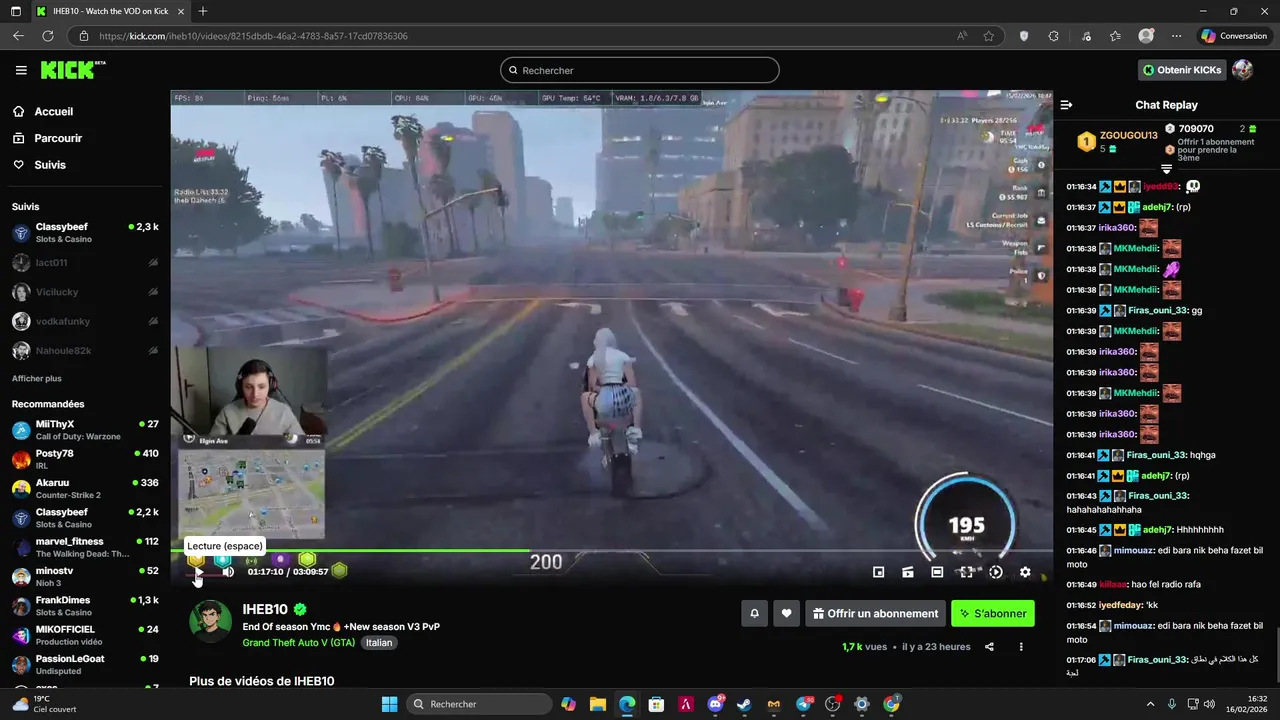Share the video via share icon

coord(989,647)
